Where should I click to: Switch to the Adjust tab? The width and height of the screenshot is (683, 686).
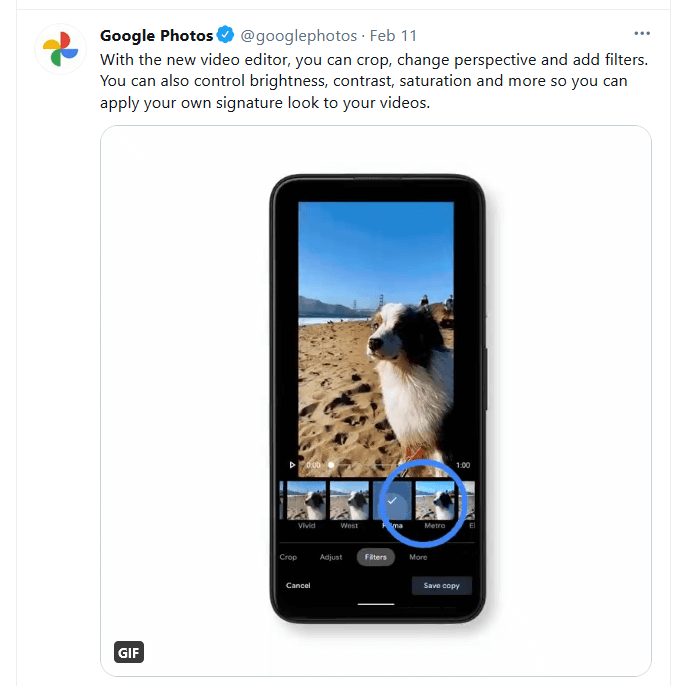tap(331, 557)
